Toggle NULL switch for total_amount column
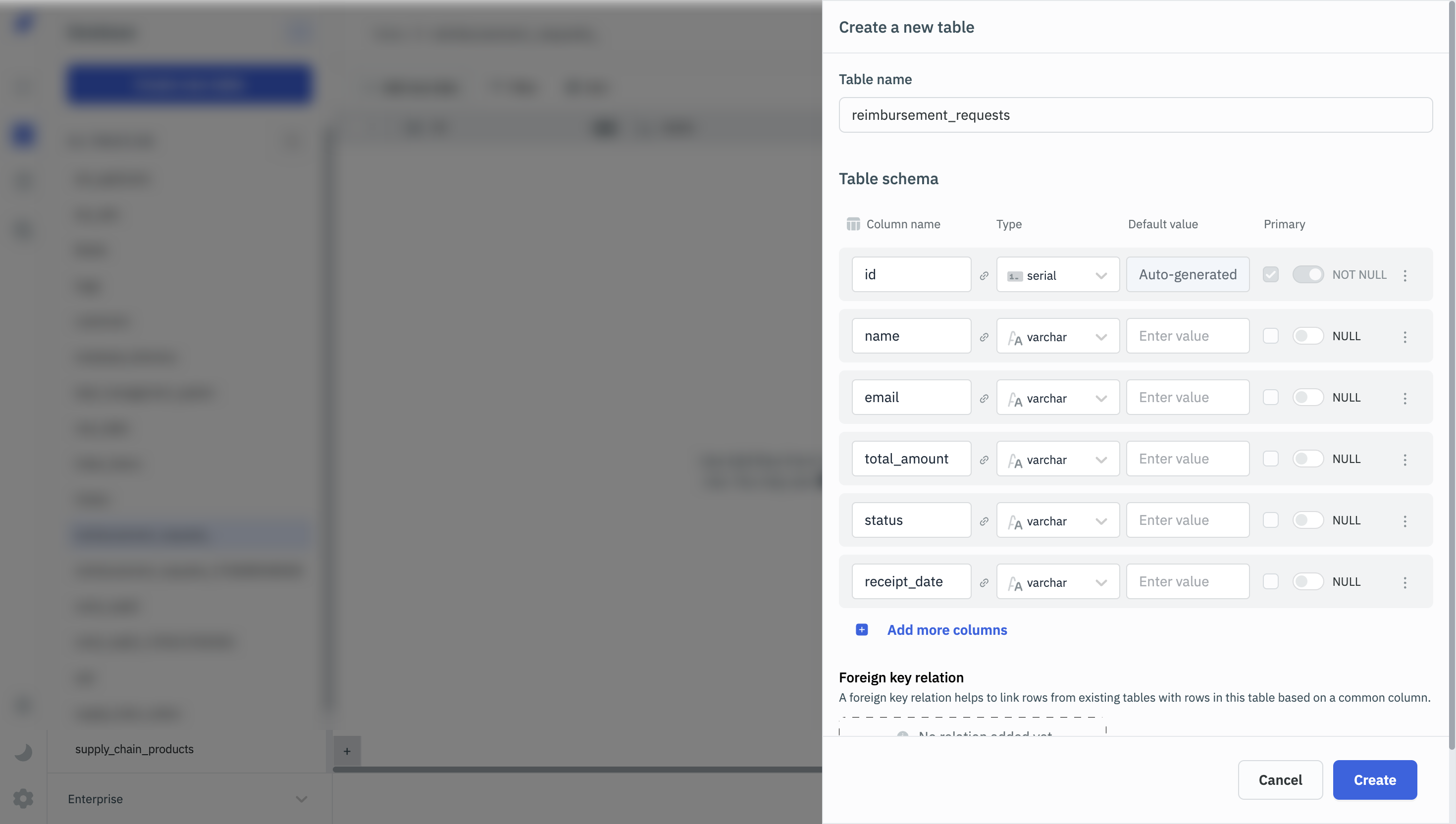Image resolution: width=1456 pixels, height=824 pixels. coord(1308,459)
